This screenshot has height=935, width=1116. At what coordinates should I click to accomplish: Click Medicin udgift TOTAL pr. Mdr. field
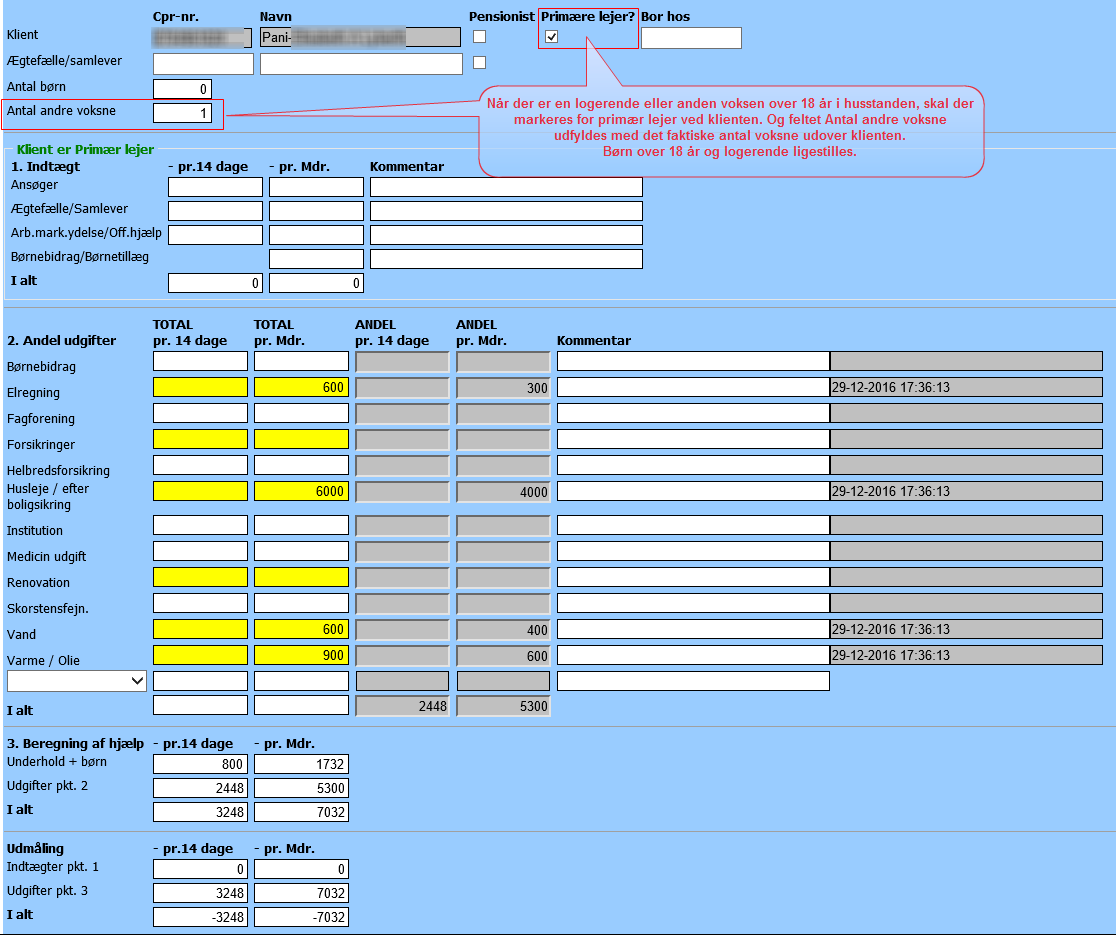(302, 551)
